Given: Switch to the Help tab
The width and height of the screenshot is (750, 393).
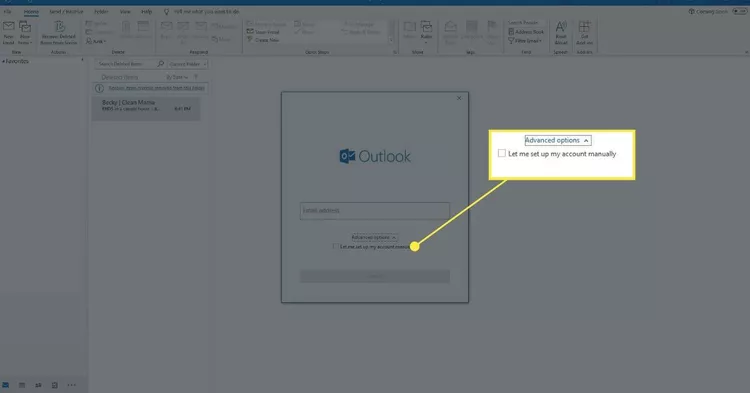Looking at the screenshot, I should pyautogui.click(x=146, y=11).
